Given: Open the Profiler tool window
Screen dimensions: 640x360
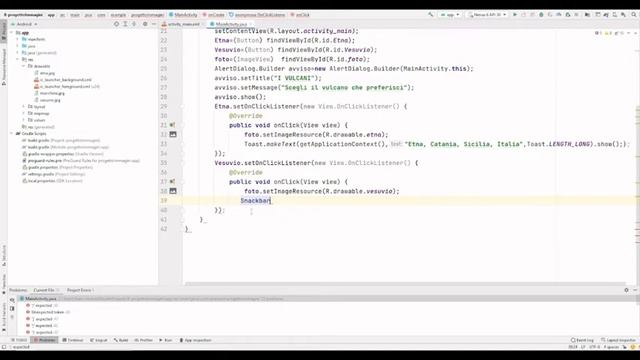Looking at the screenshot, I should click(x=143, y=340).
